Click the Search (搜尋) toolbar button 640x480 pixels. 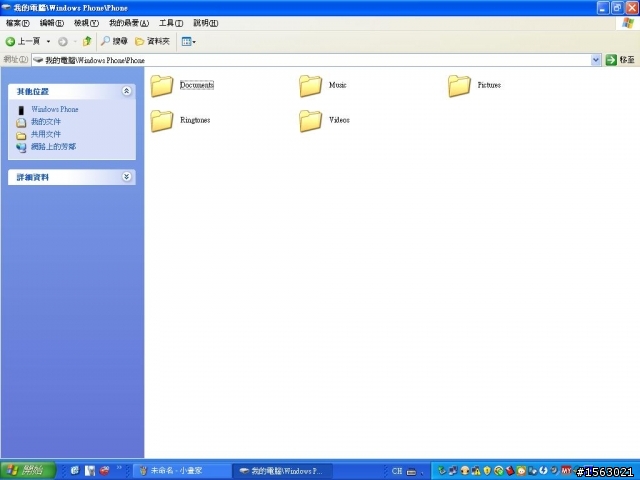point(115,41)
